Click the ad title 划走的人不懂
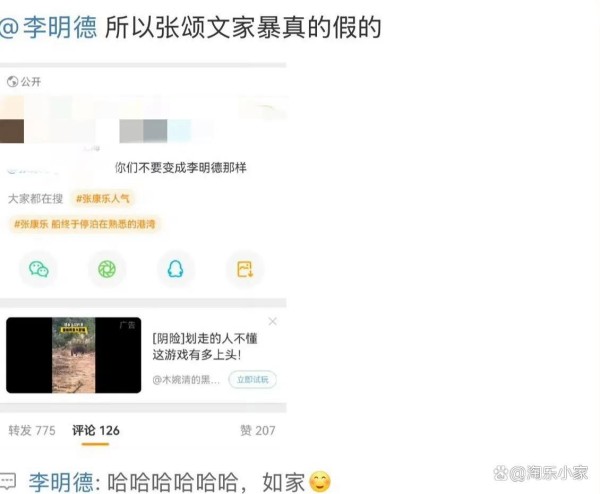 click(205, 347)
